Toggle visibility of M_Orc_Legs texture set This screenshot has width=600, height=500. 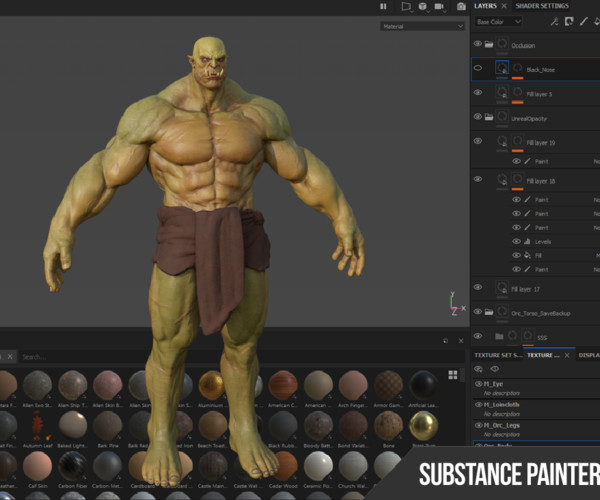click(x=478, y=425)
